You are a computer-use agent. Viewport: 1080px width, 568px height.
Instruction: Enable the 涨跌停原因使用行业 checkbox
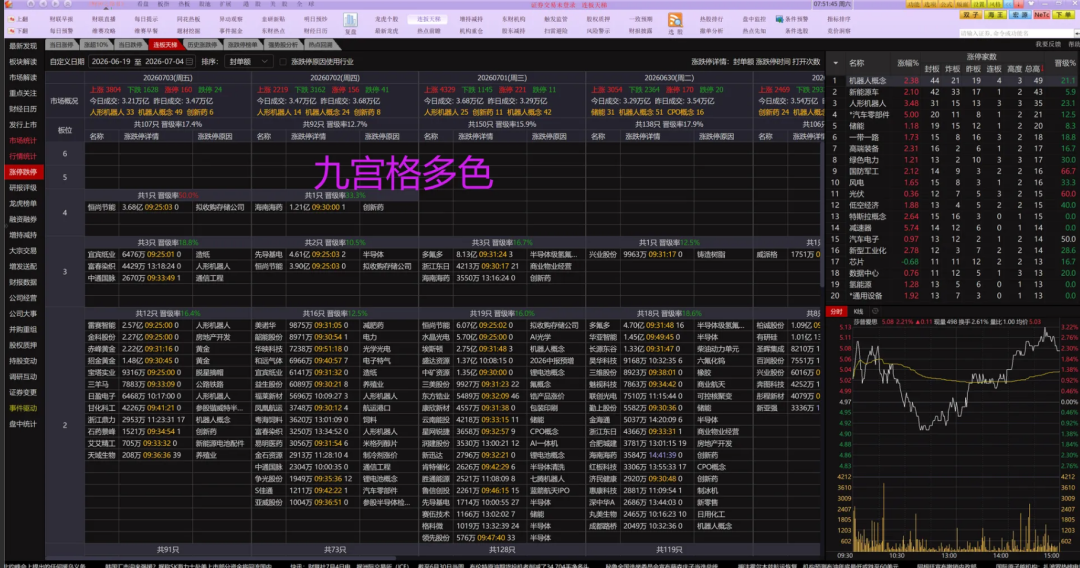pyautogui.click(x=283, y=62)
